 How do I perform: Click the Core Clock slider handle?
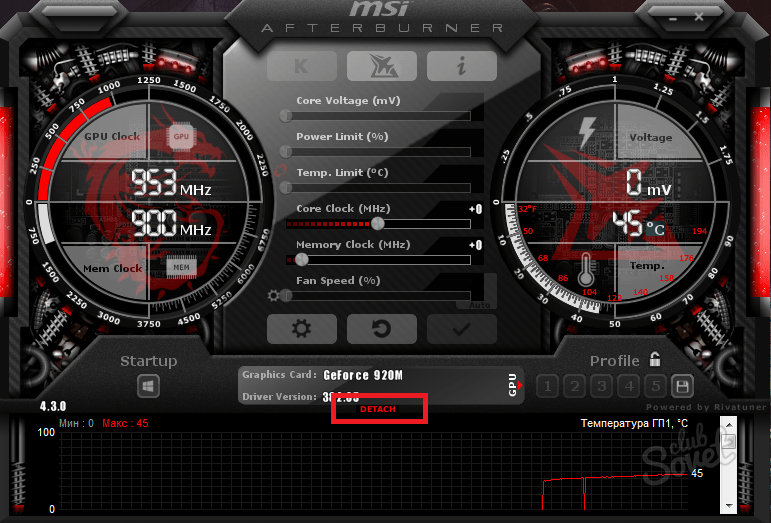pos(378,224)
